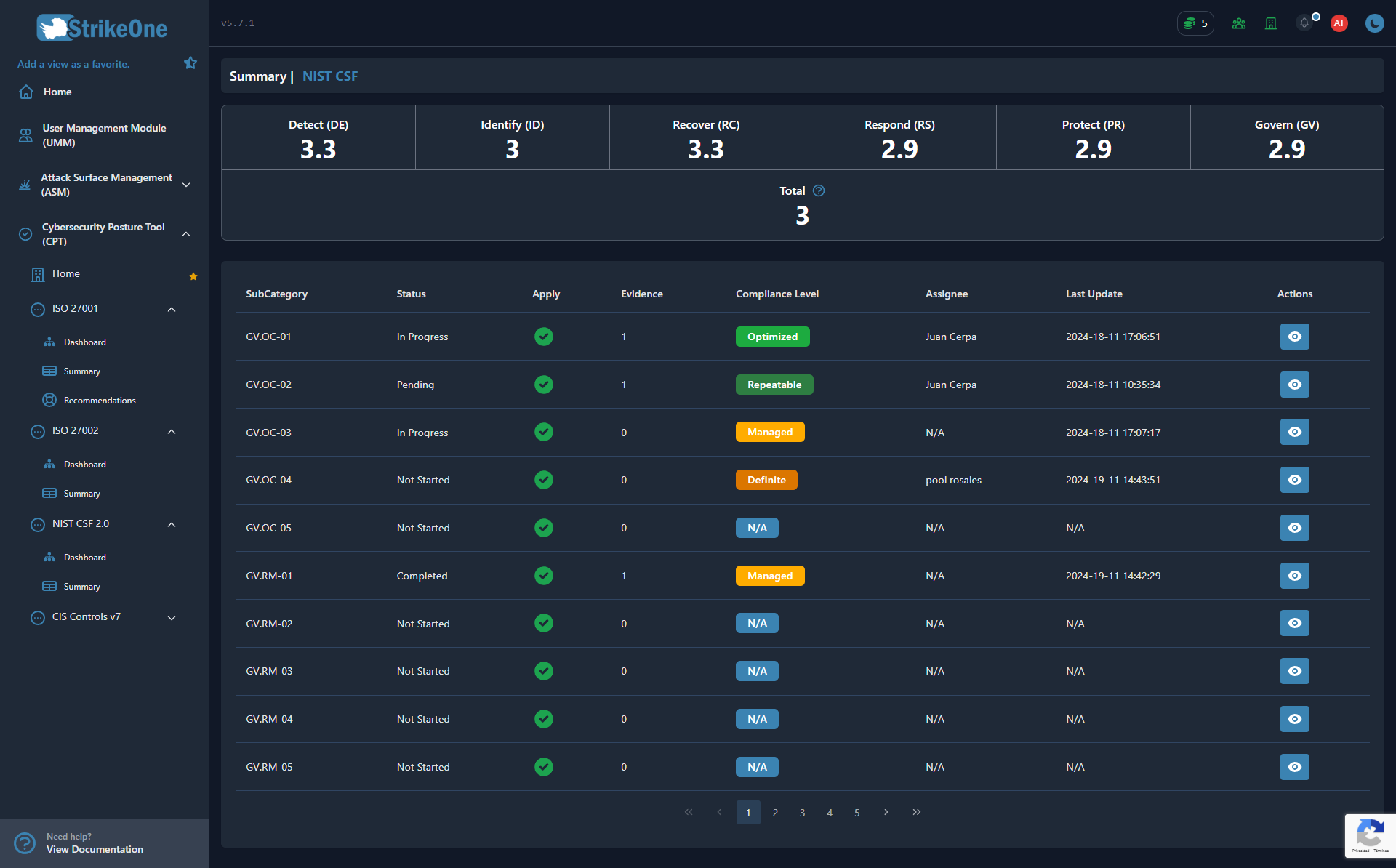
Task: View details for GV.RM-05 row
Action: pyautogui.click(x=1294, y=767)
